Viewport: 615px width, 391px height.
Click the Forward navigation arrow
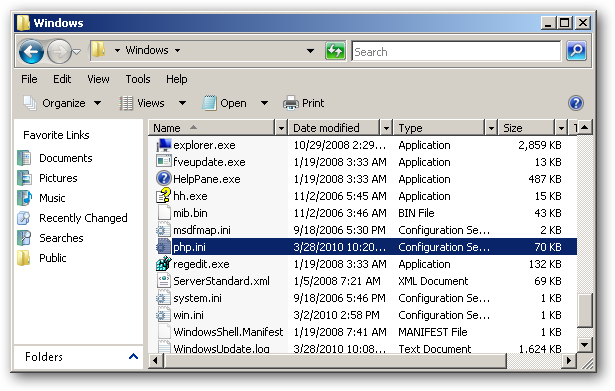click(59, 51)
